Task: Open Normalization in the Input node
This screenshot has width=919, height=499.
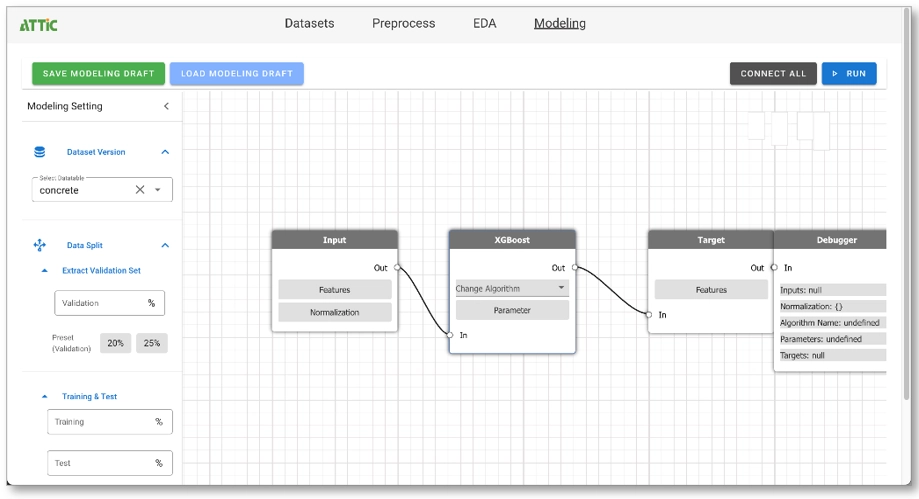Action: point(335,312)
